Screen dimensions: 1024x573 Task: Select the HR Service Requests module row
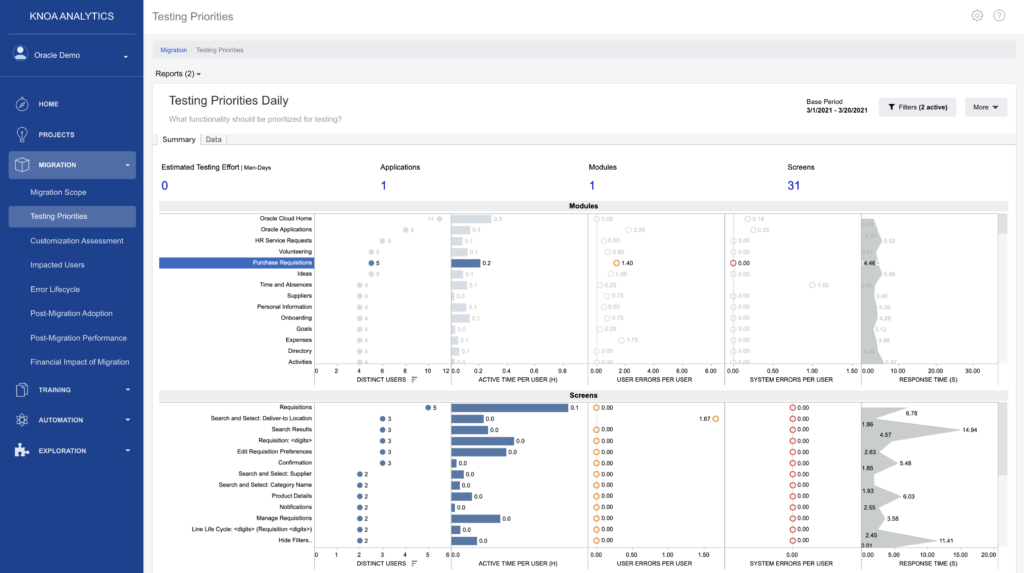pyautogui.click(x=283, y=240)
